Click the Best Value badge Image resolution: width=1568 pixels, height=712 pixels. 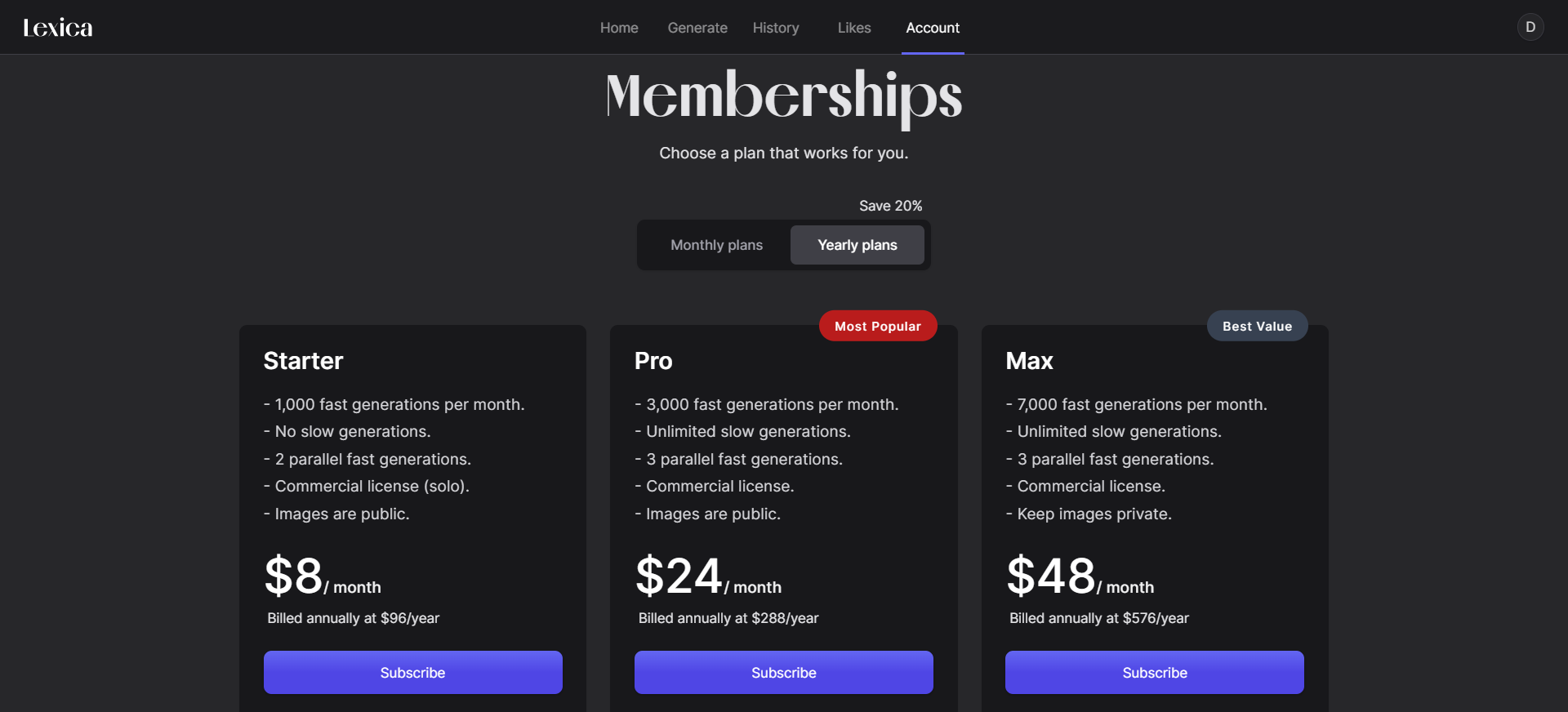pos(1257,327)
